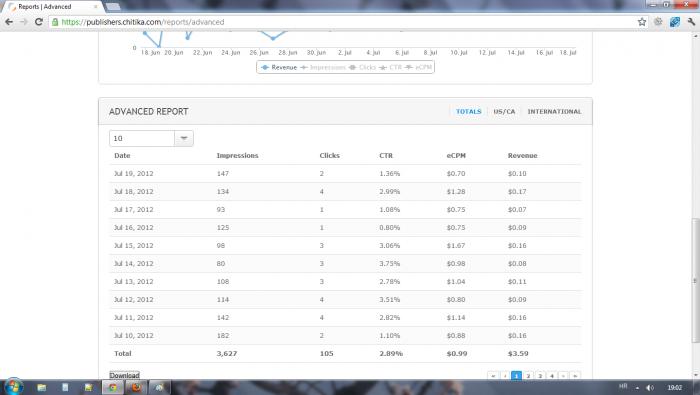This screenshot has height=395, width=700.
Task: Show hidden system tray icons
Action: point(637,388)
